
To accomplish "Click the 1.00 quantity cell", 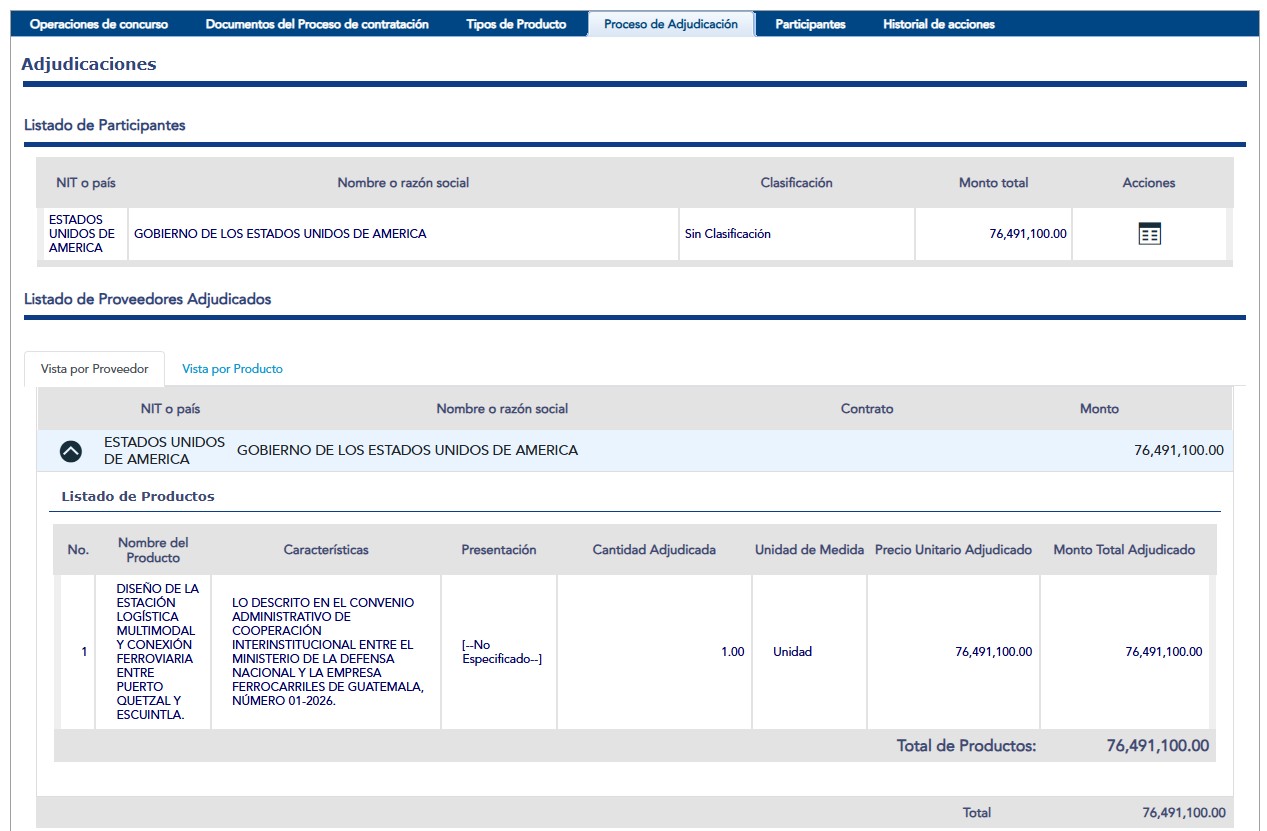I will pyautogui.click(x=654, y=652).
